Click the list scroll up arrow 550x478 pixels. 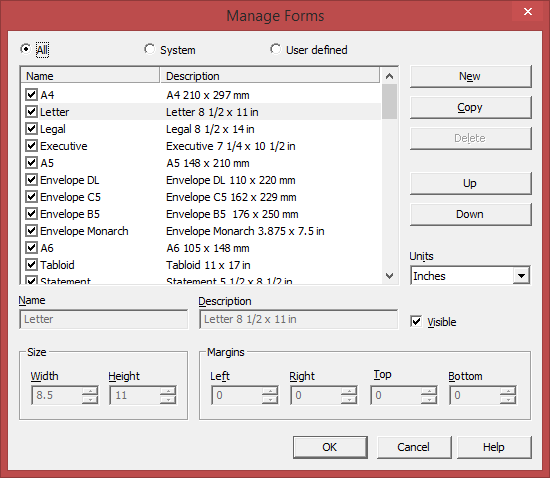(389, 76)
